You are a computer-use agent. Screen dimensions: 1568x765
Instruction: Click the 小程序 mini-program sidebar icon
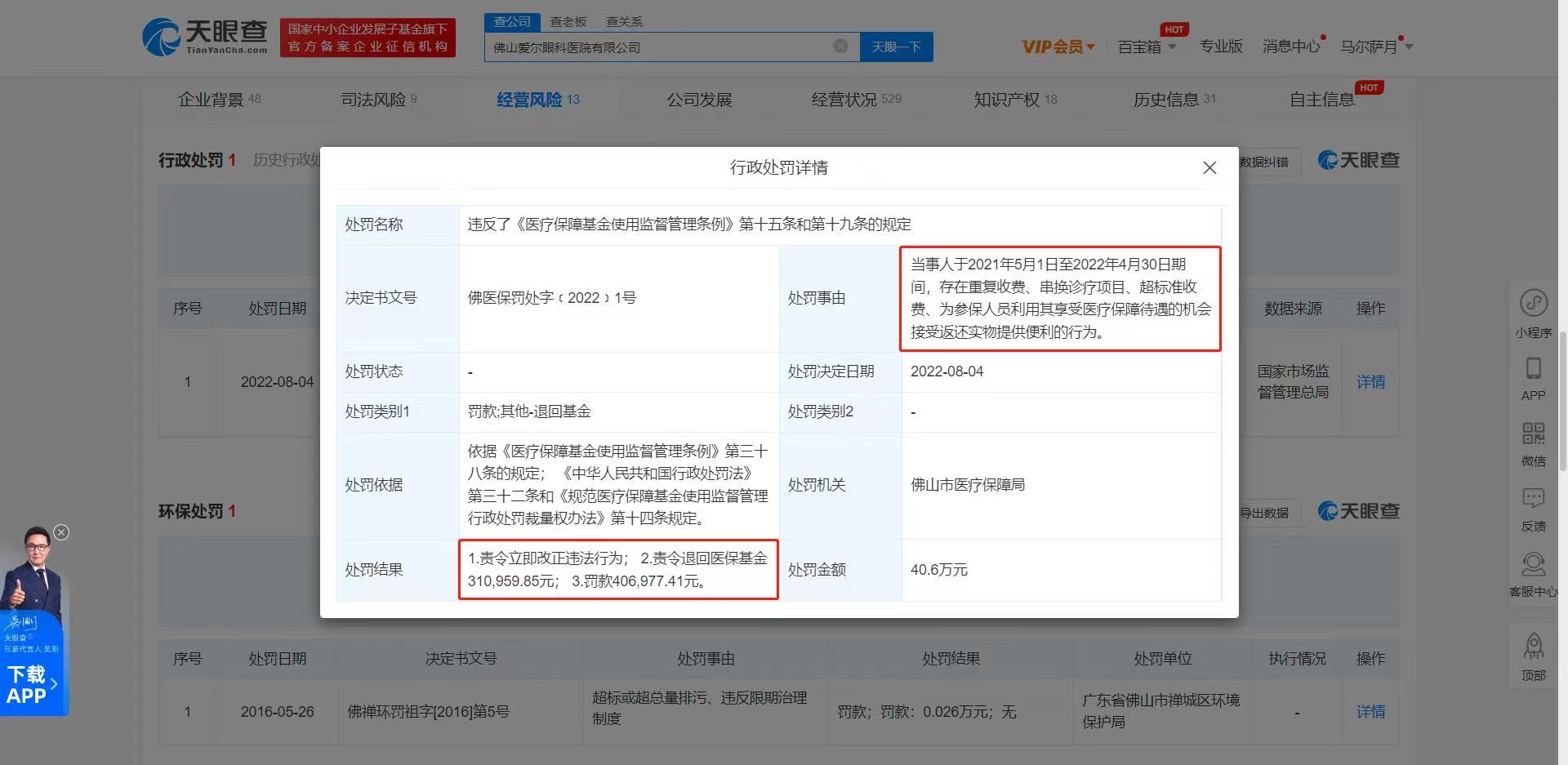tap(1533, 304)
